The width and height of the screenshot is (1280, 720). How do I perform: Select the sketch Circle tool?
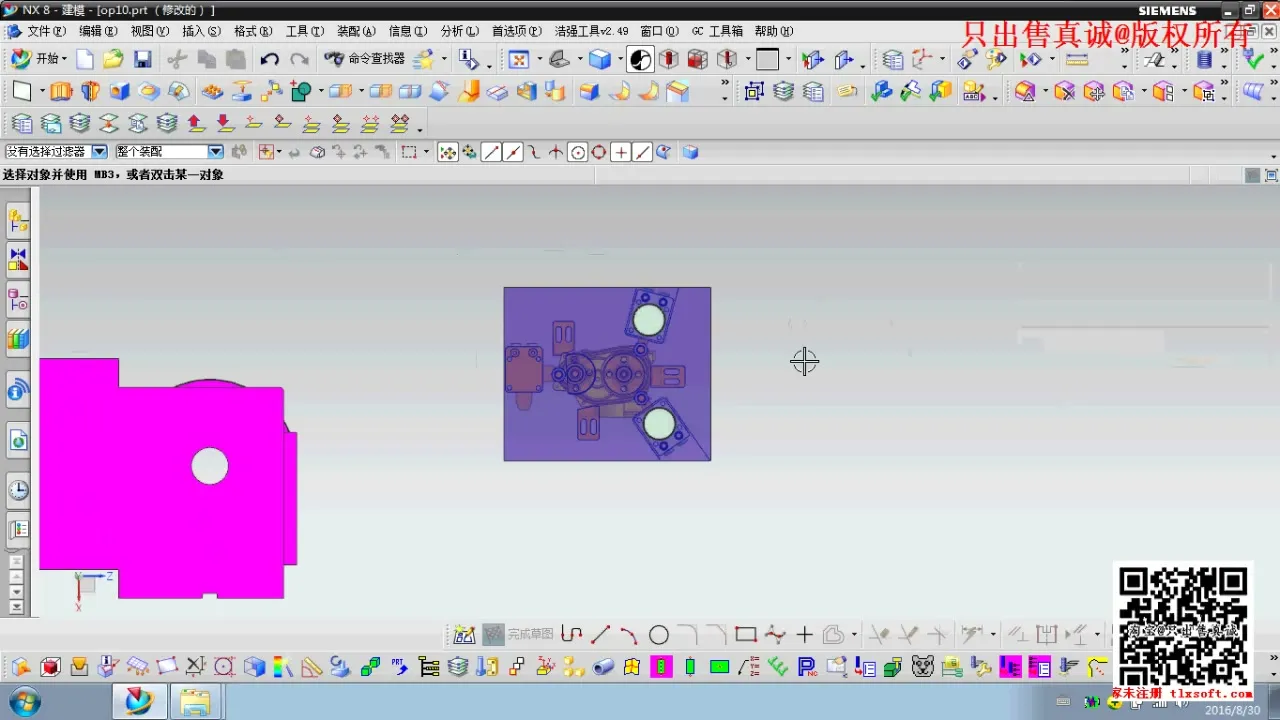(658, 635)
